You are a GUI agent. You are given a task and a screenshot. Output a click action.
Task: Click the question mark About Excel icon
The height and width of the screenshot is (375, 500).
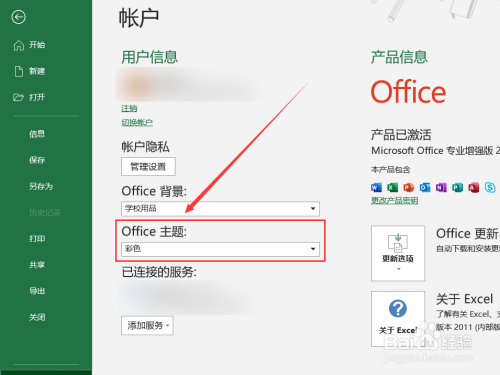click(398, 308)
